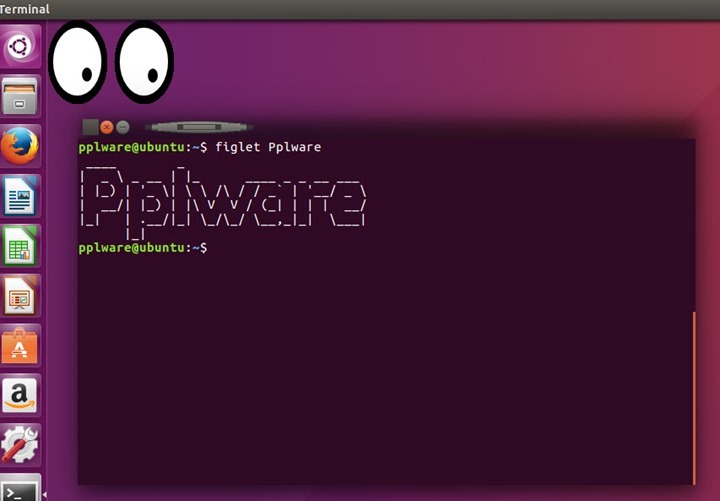Click the grey square left of the close button
Screen dimensions: 720x501
tap(90, 127)
